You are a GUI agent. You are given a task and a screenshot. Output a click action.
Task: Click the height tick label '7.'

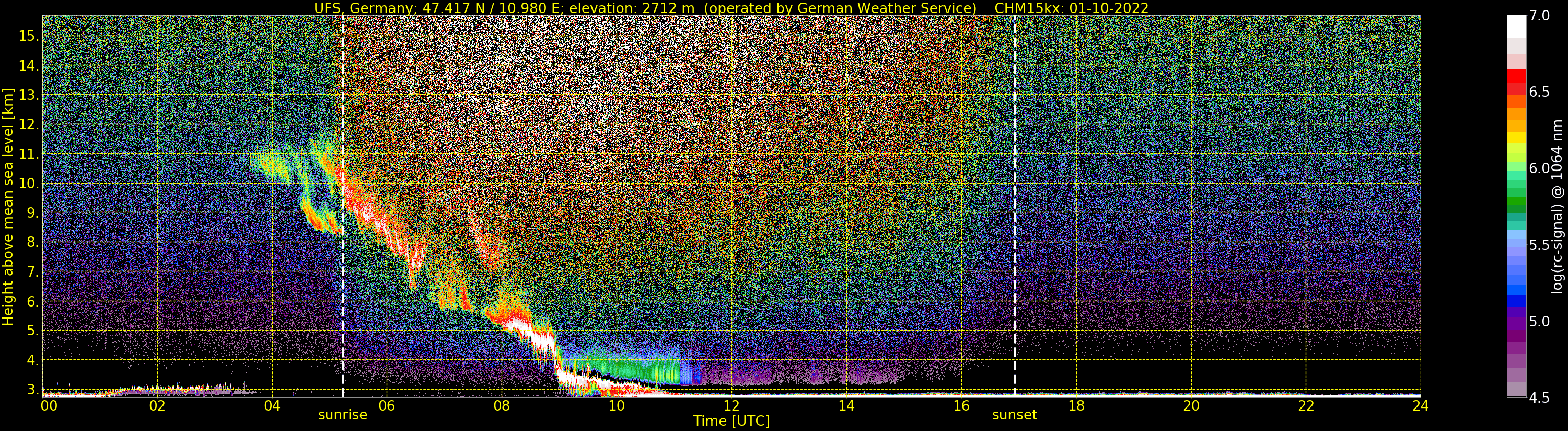coord(32,272)
